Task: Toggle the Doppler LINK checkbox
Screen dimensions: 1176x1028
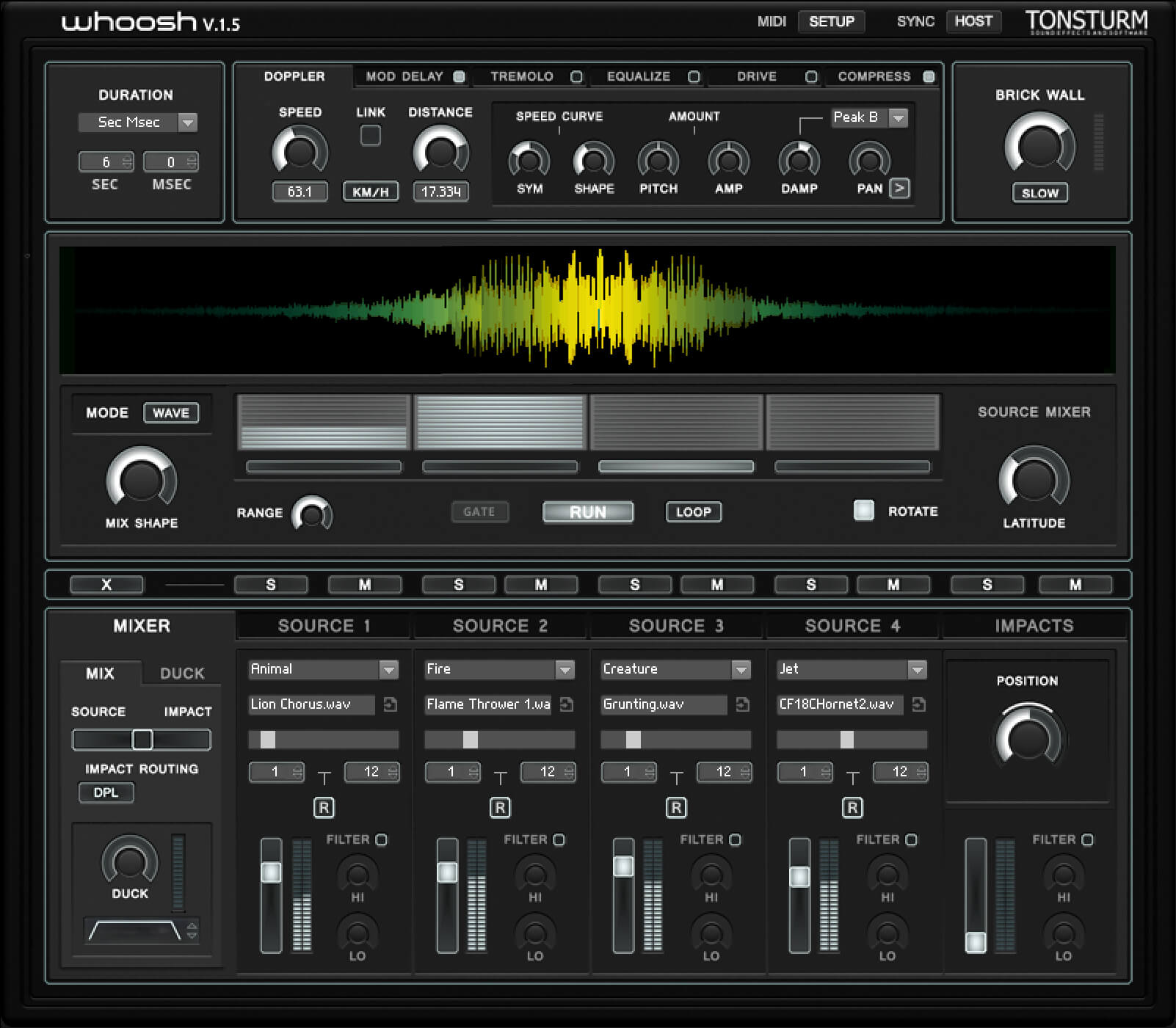Action: [371, 136]
